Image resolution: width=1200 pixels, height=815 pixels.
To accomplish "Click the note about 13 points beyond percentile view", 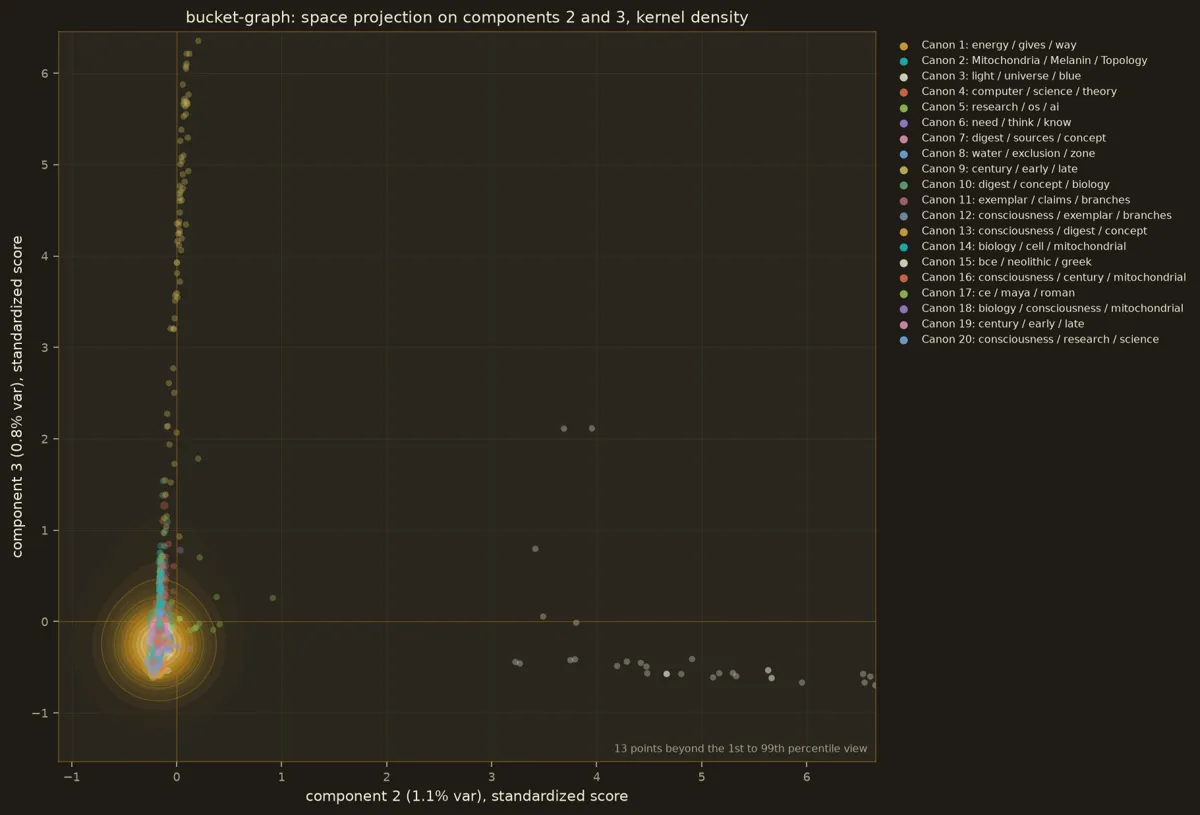I will point(740,748).
